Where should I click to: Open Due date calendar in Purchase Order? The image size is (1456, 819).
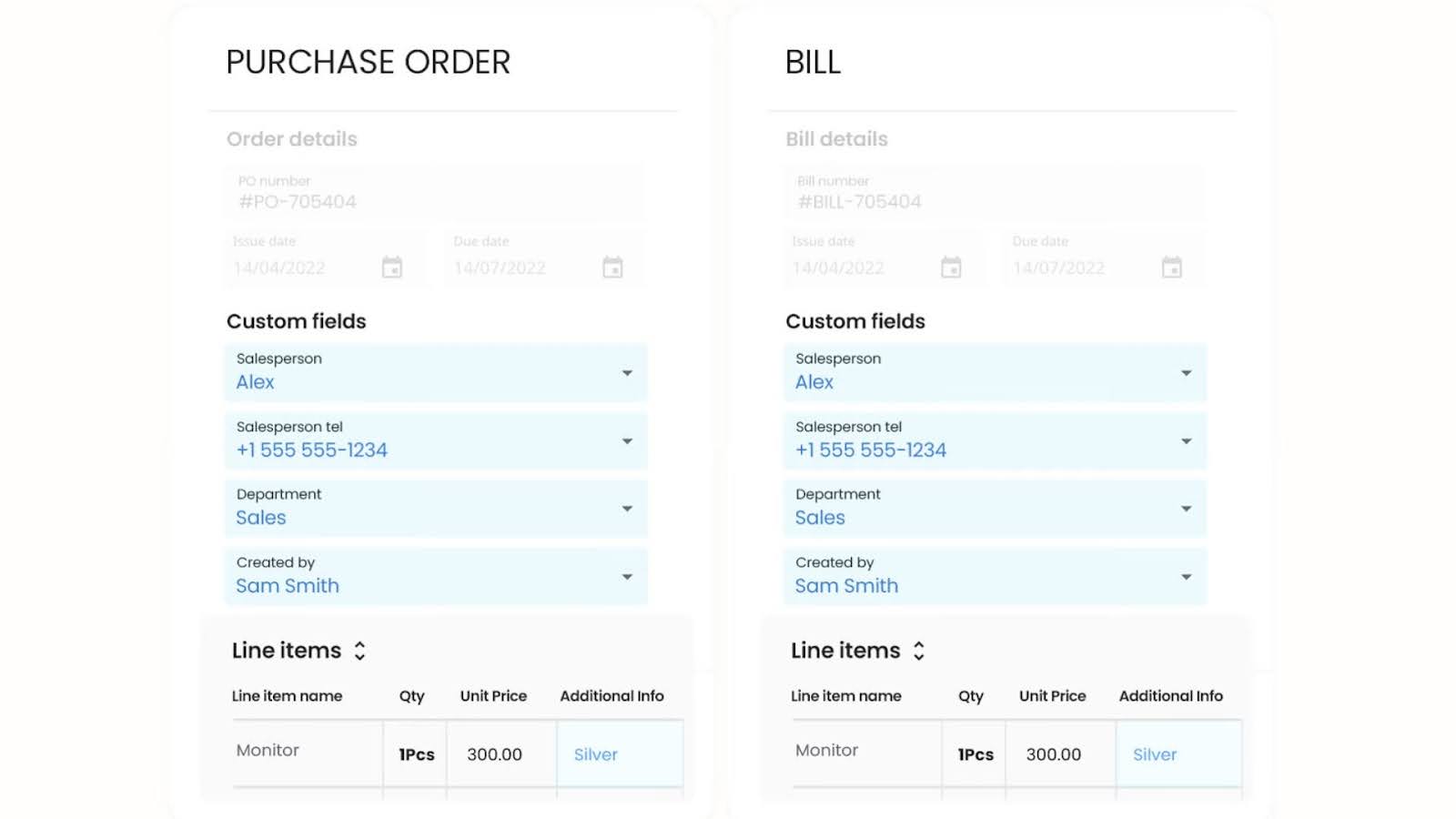tap(612, 268)
